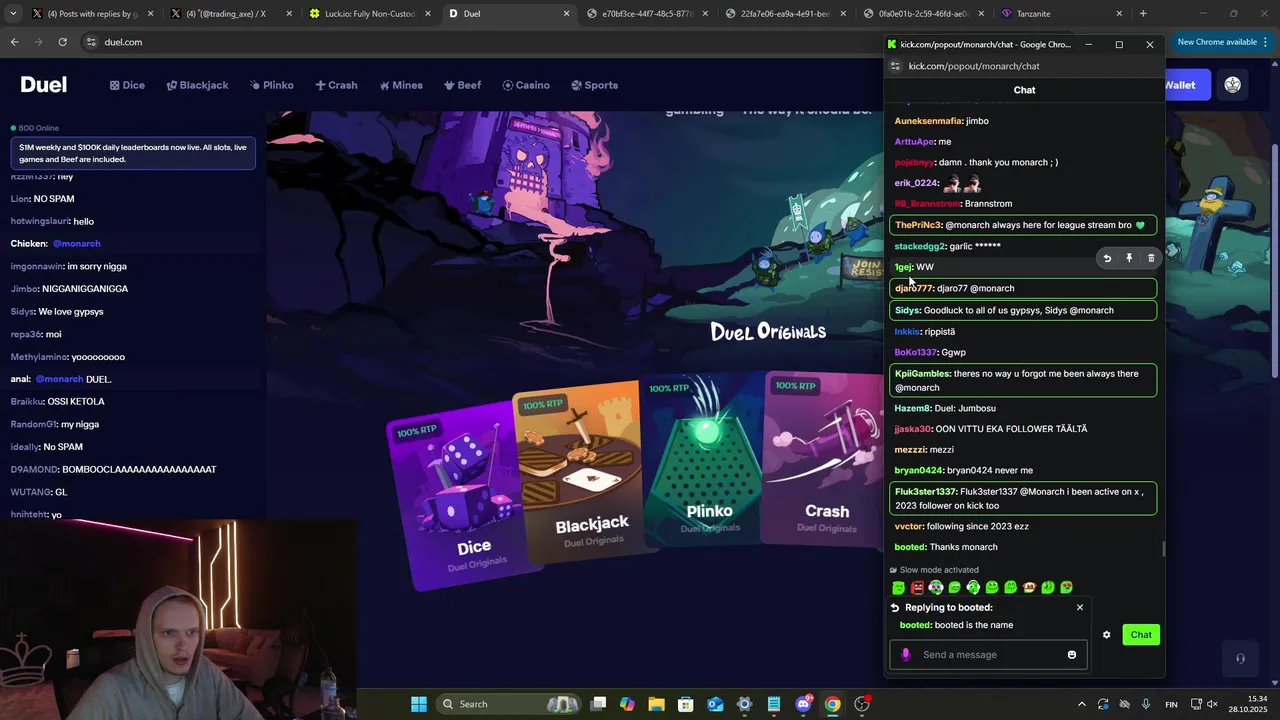Image resolution: width=1280 pixels, height=720 pixels.
Task: Click popout window site settings icon
Action: click(x=896, y=66)
